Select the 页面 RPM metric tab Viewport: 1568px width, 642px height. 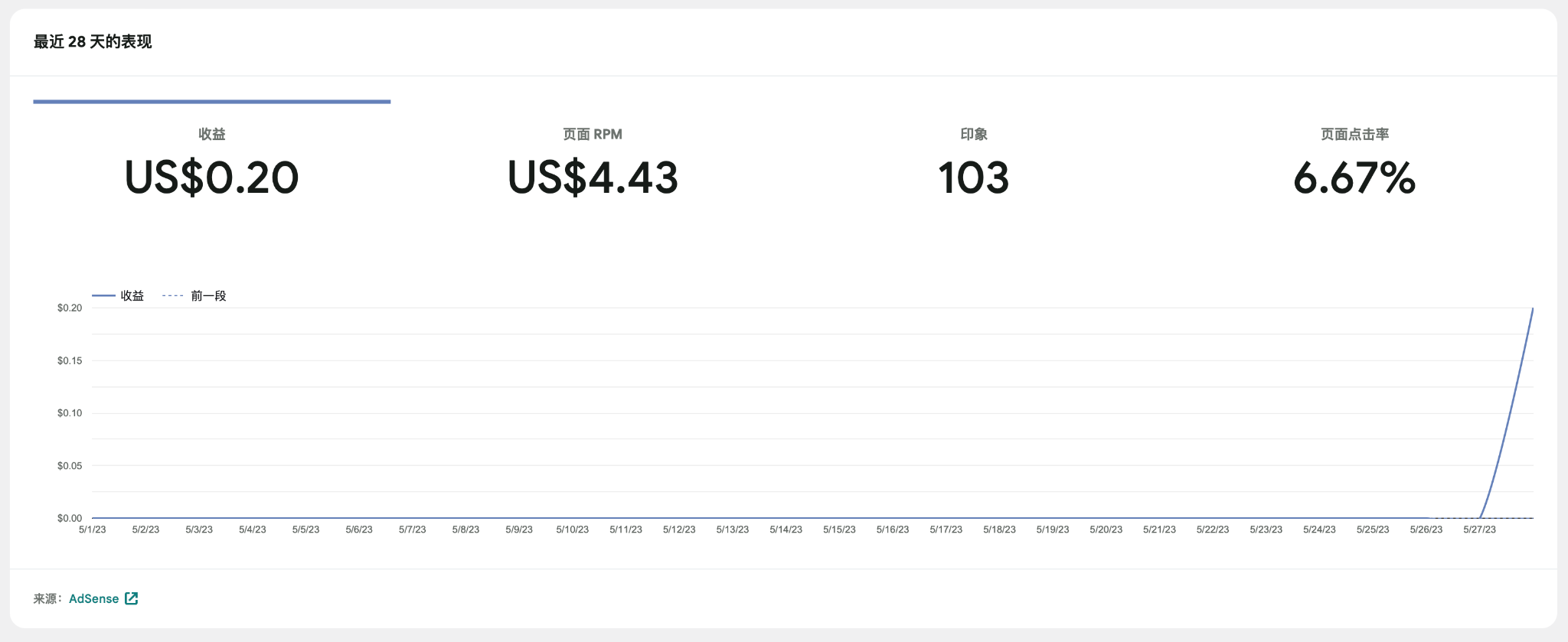pos(593,135)
